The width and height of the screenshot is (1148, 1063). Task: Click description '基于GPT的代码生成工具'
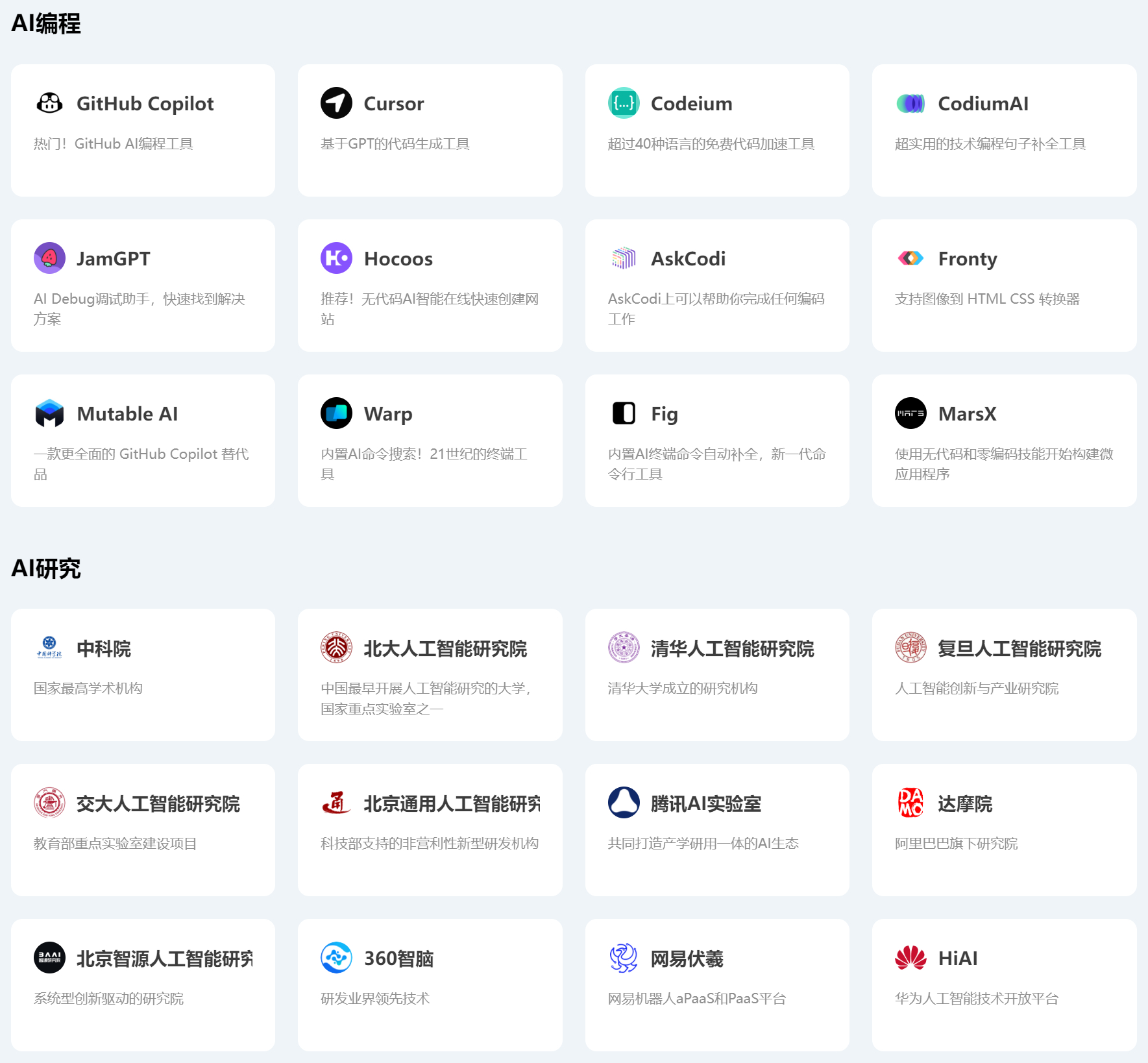(x=395, y=144)
